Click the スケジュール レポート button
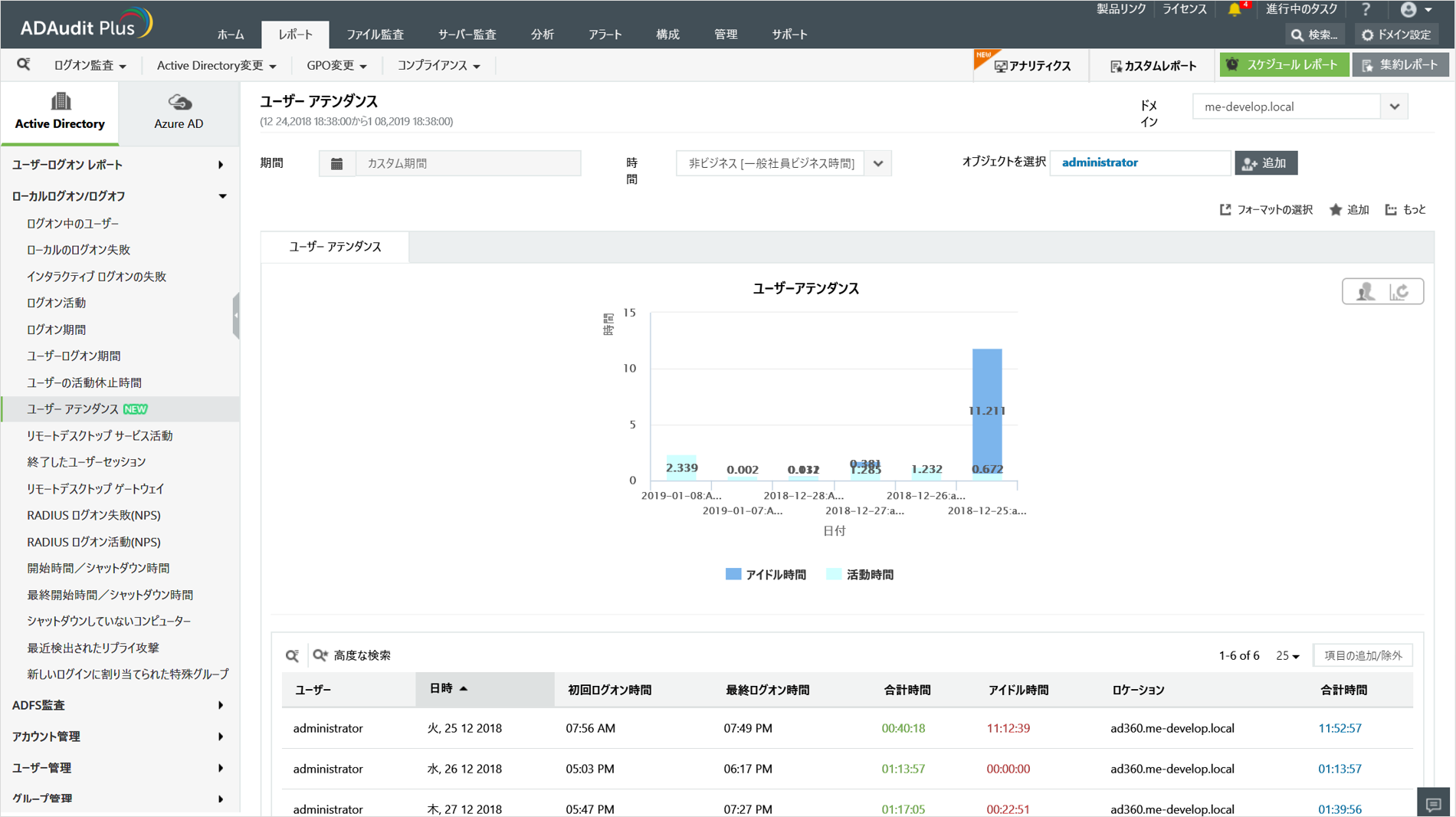 (1284, 65)
